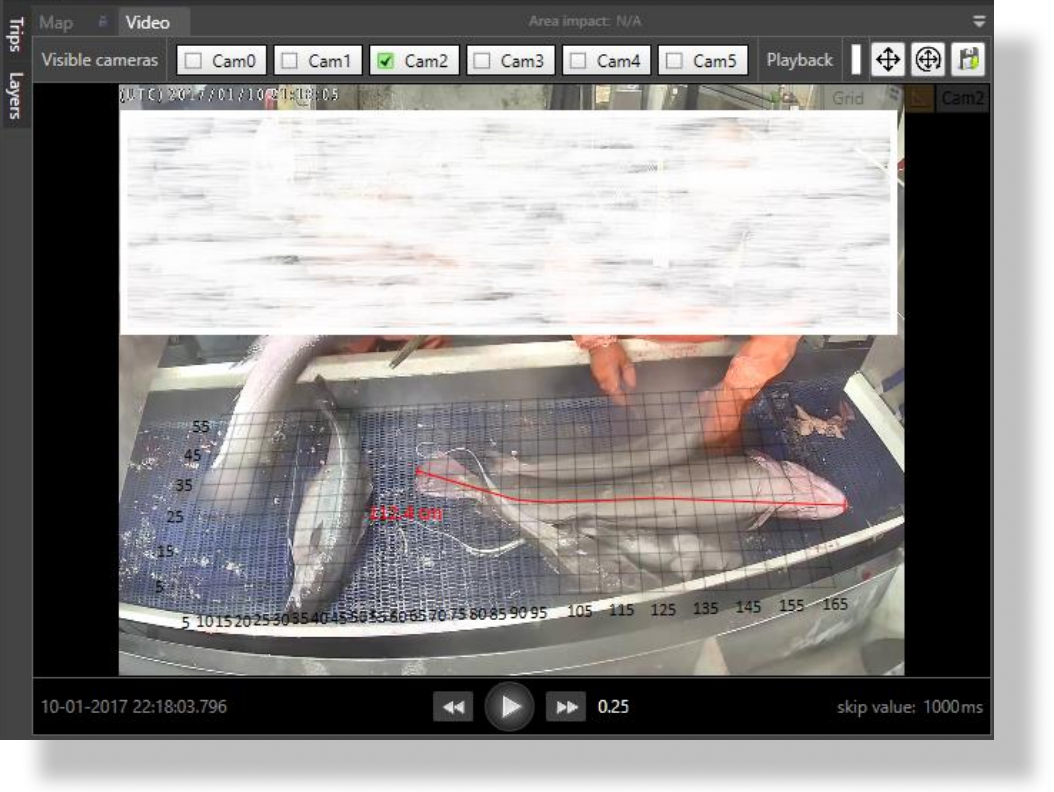Viewport: 1054px width, 792px height.
Task: Expand the Layers side panel
Action: (x=16, y=94)
